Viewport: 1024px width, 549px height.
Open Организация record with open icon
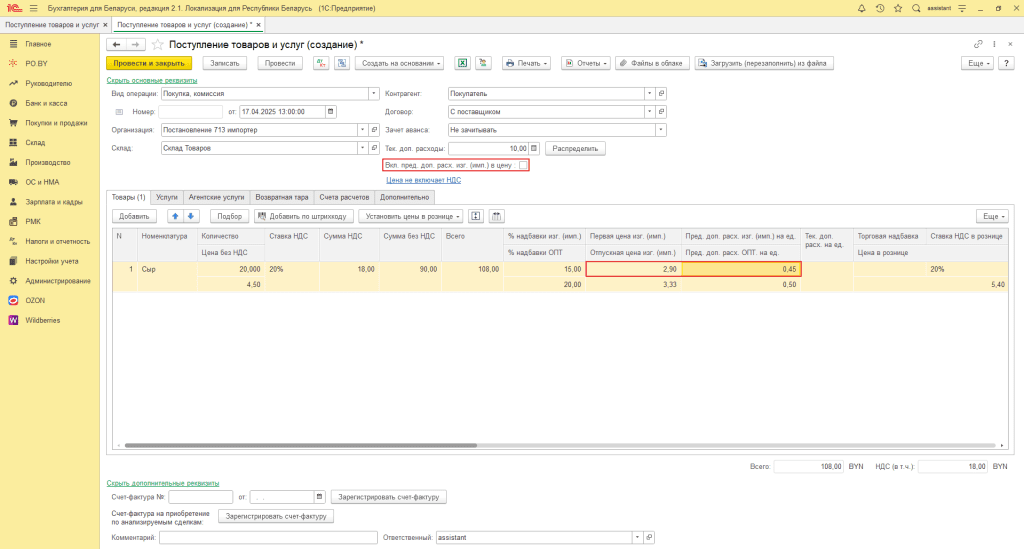click(374, 130)
